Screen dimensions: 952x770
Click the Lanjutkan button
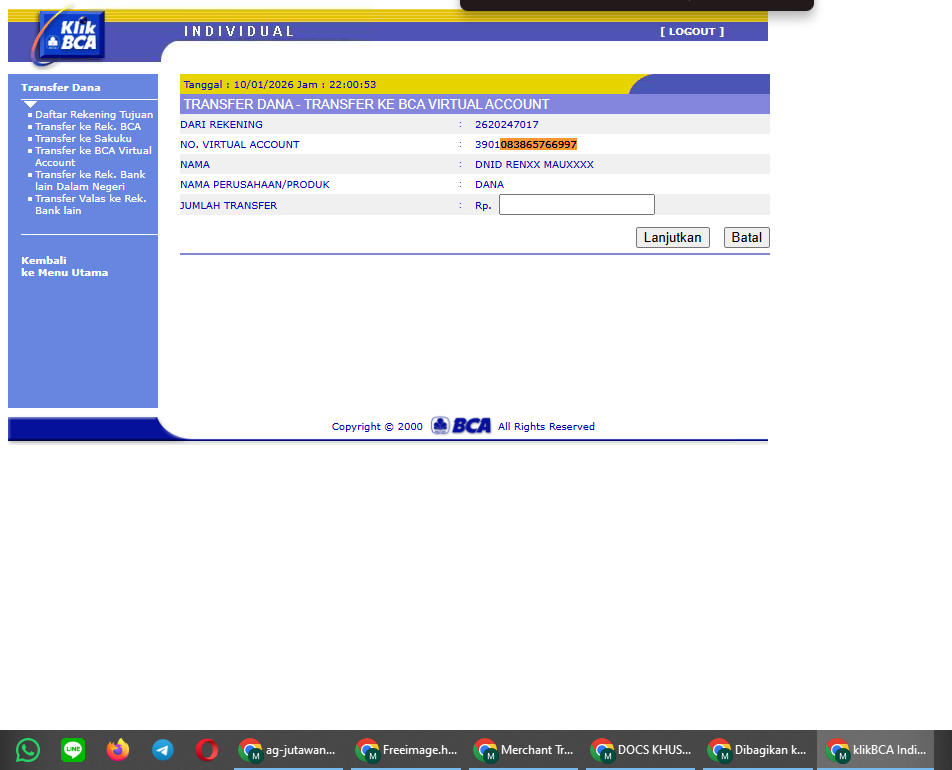click(673, 237)
